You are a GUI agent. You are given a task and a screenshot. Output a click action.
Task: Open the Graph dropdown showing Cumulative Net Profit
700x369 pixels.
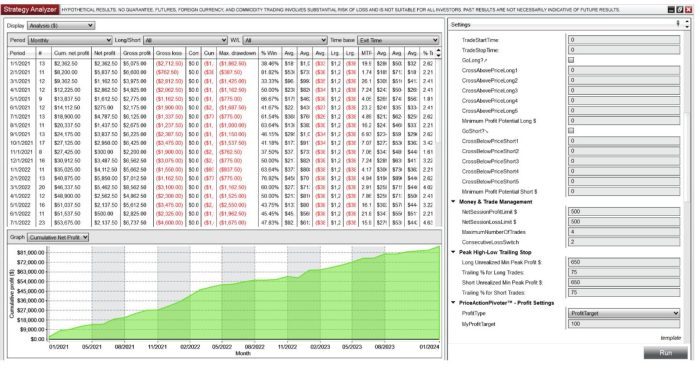click(58, 237)
